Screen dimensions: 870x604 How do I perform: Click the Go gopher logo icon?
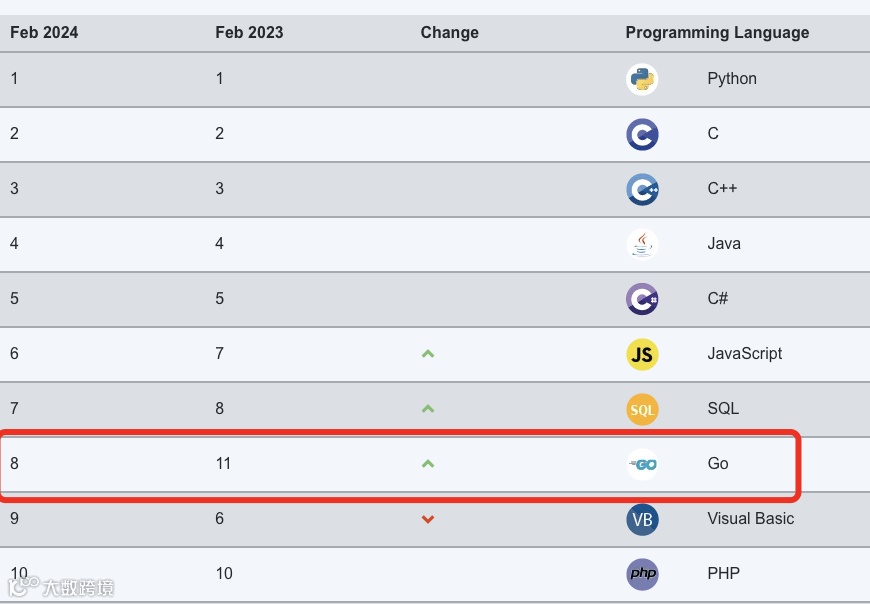click(x=642, y=464)
